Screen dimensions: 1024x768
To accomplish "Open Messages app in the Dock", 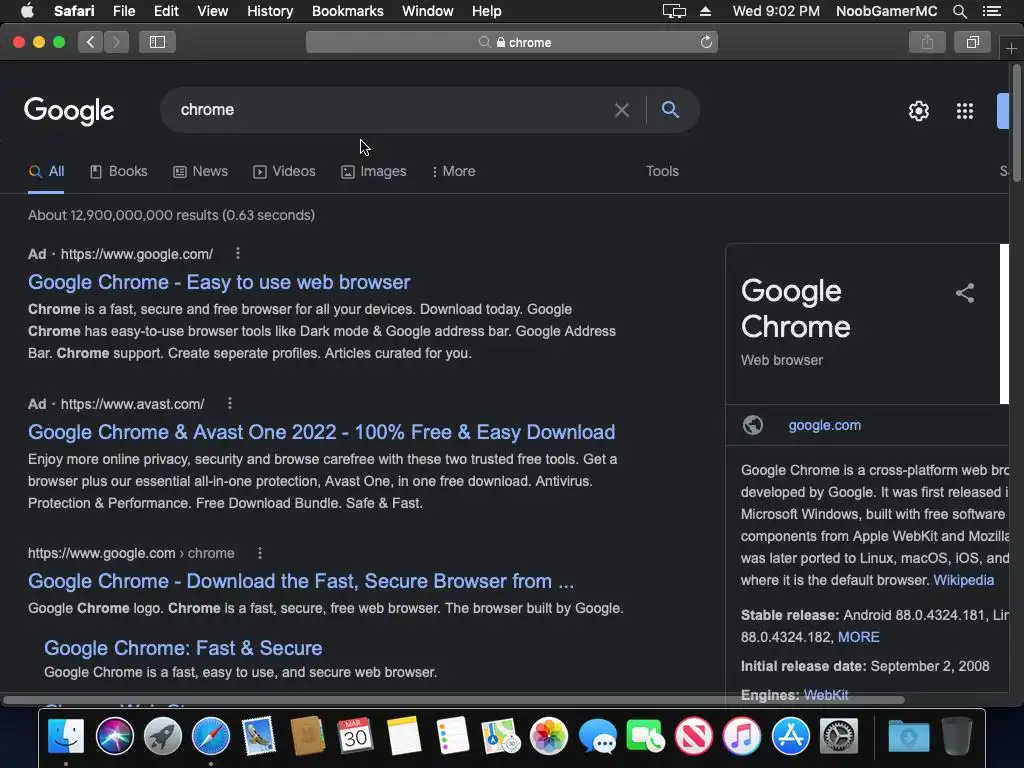I will point(597,736).
